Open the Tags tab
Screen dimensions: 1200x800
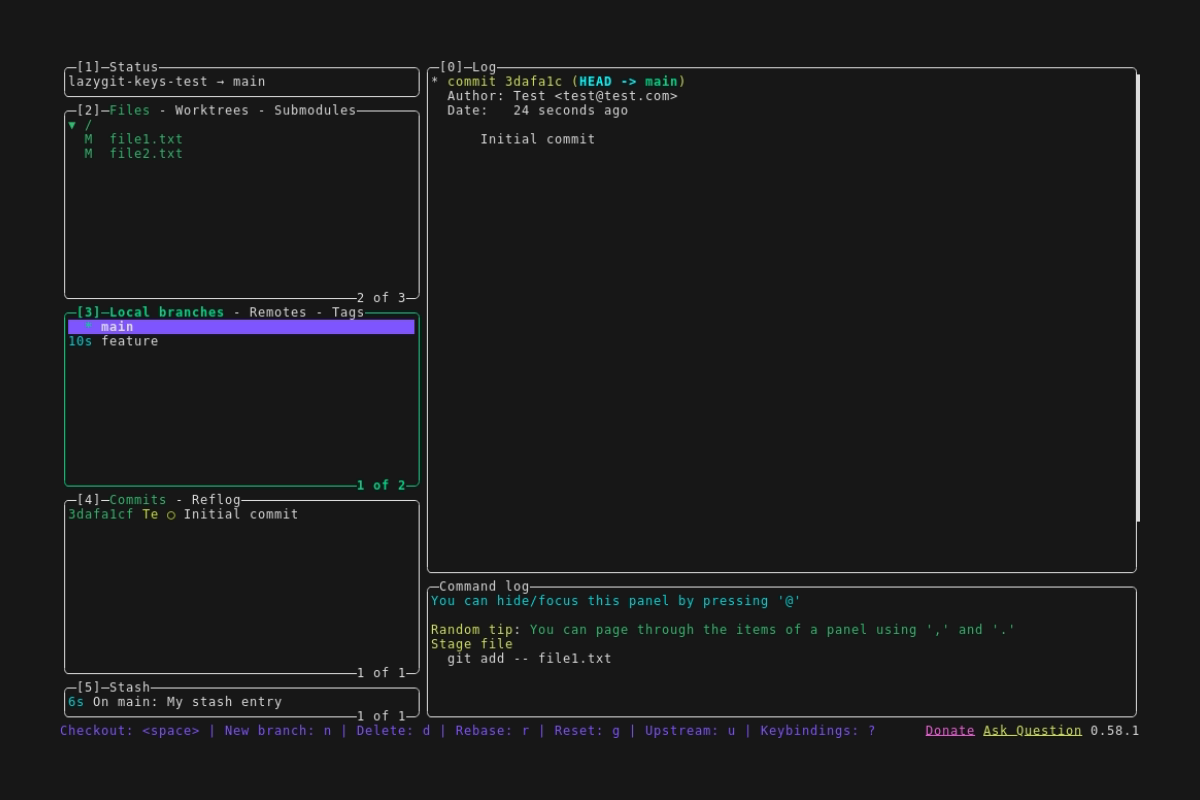(348, 313)
